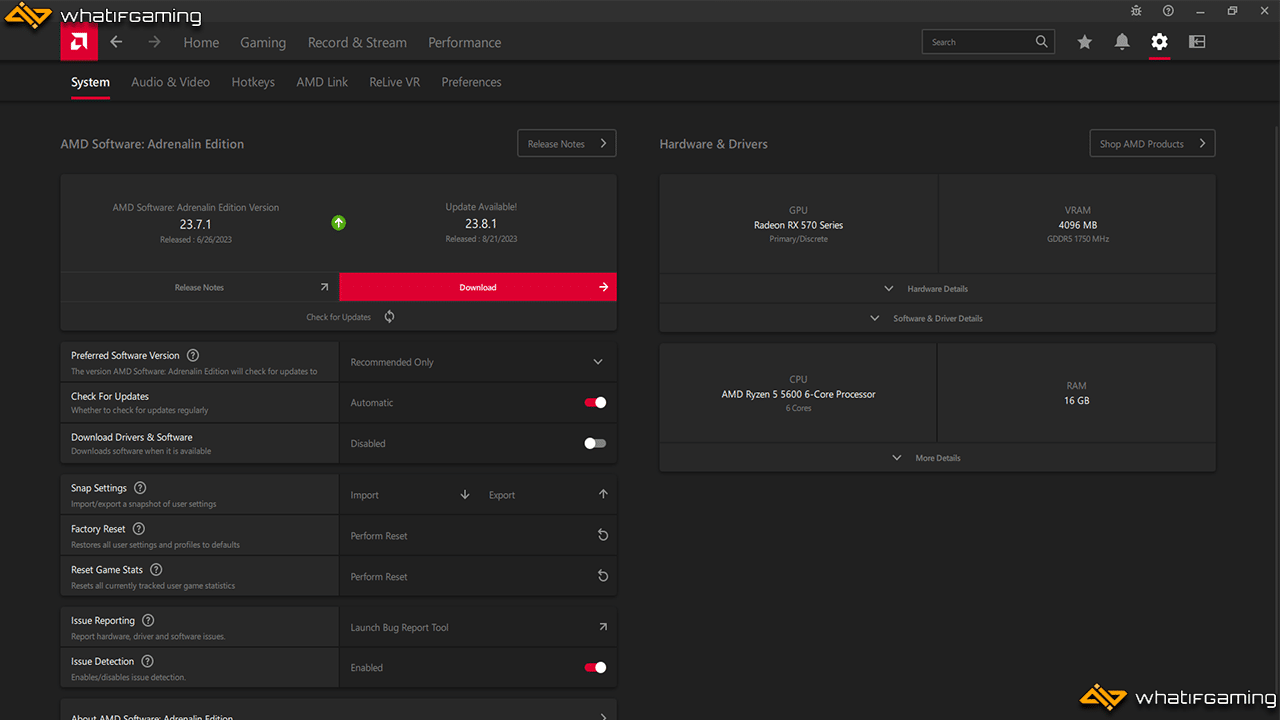Switch to the Audio & Video tab
The width and height of the screenshot is (1280, 720).
pyautogui.click(x=170, y=82)
